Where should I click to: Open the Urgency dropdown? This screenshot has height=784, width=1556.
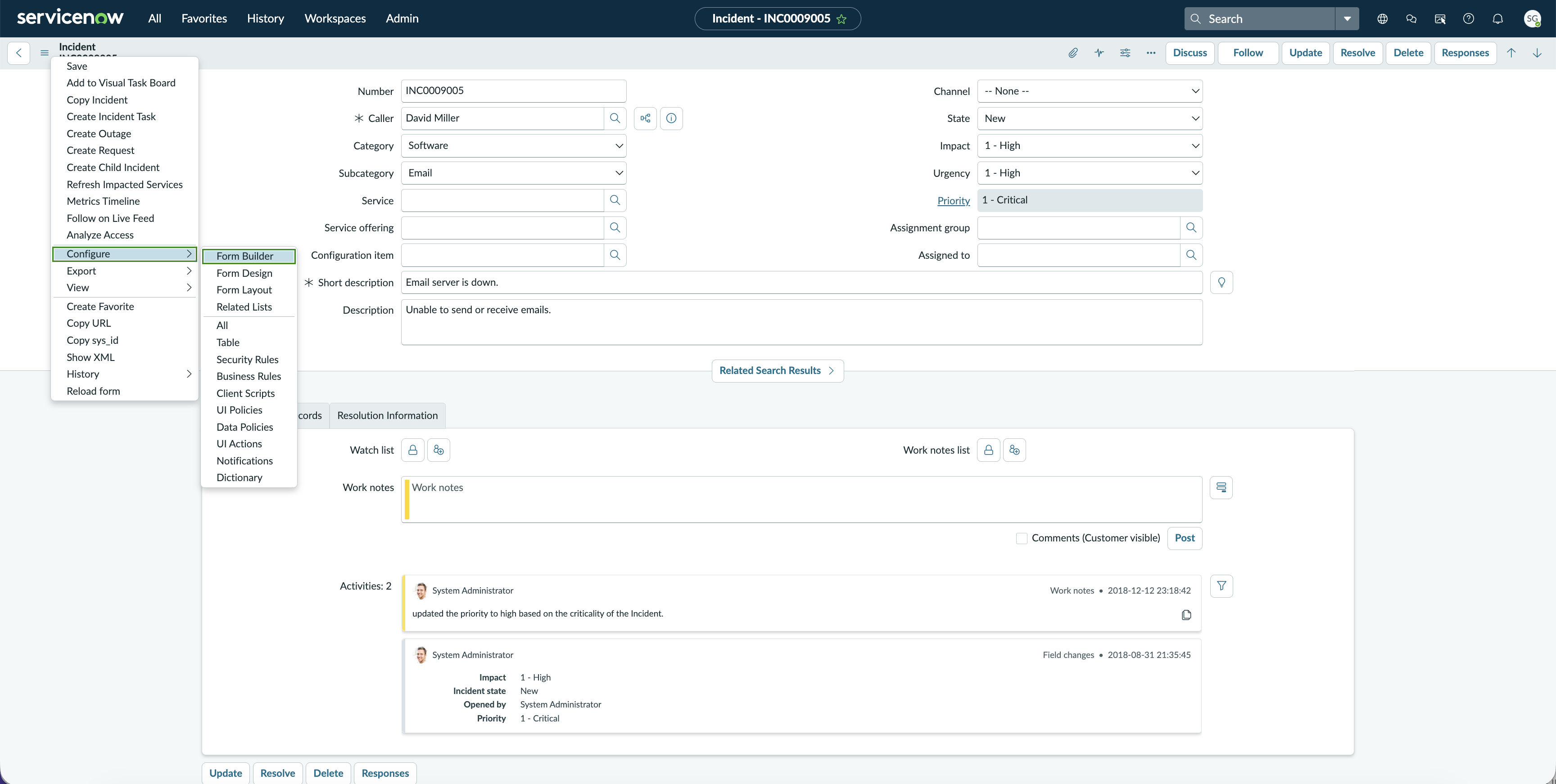click(x=1090, y=173)
